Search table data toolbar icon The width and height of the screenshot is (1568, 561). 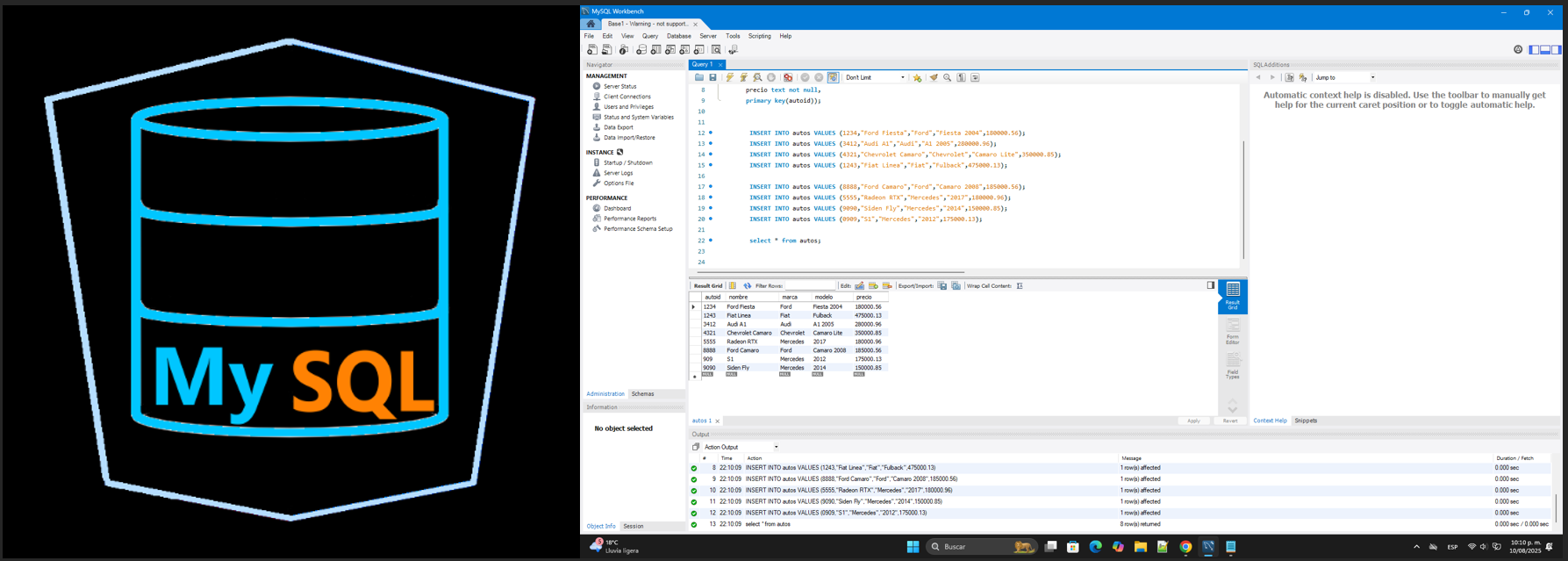click(x=716, y=50)
